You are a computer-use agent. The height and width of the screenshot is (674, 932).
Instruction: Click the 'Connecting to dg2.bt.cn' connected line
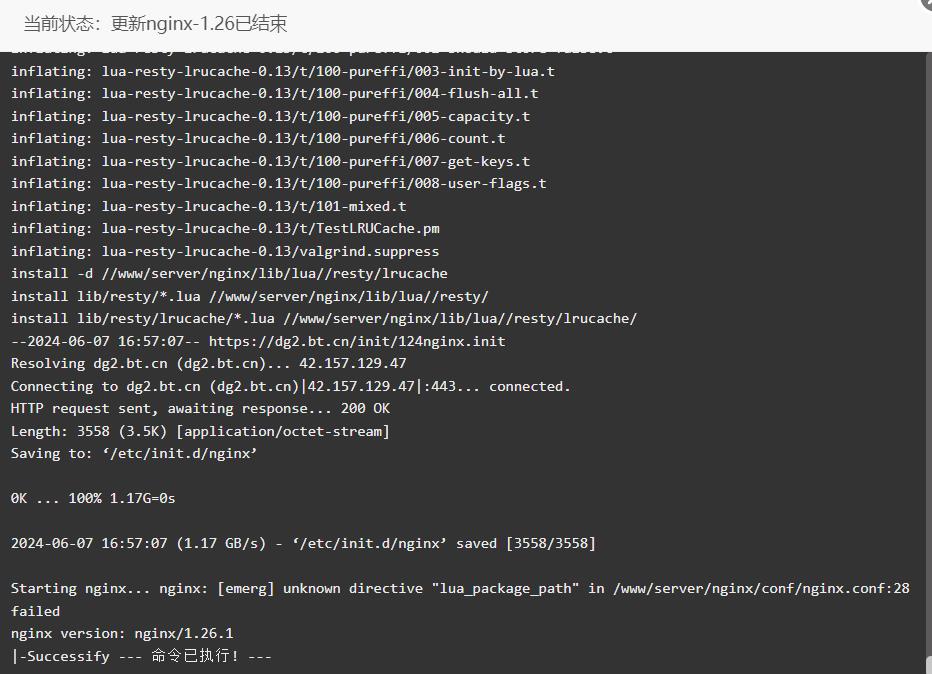[x=291, y=386]
